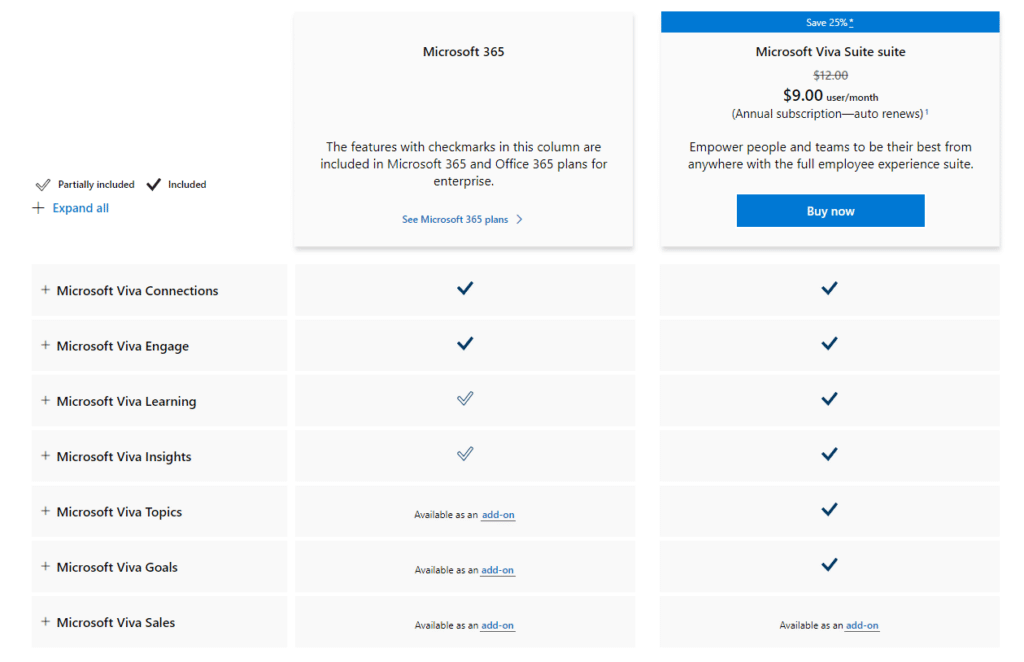Click Viva Learning partial checkmark under Microsoft 365
Viewport: 1024px width, 662px height.
coord(465,398)
